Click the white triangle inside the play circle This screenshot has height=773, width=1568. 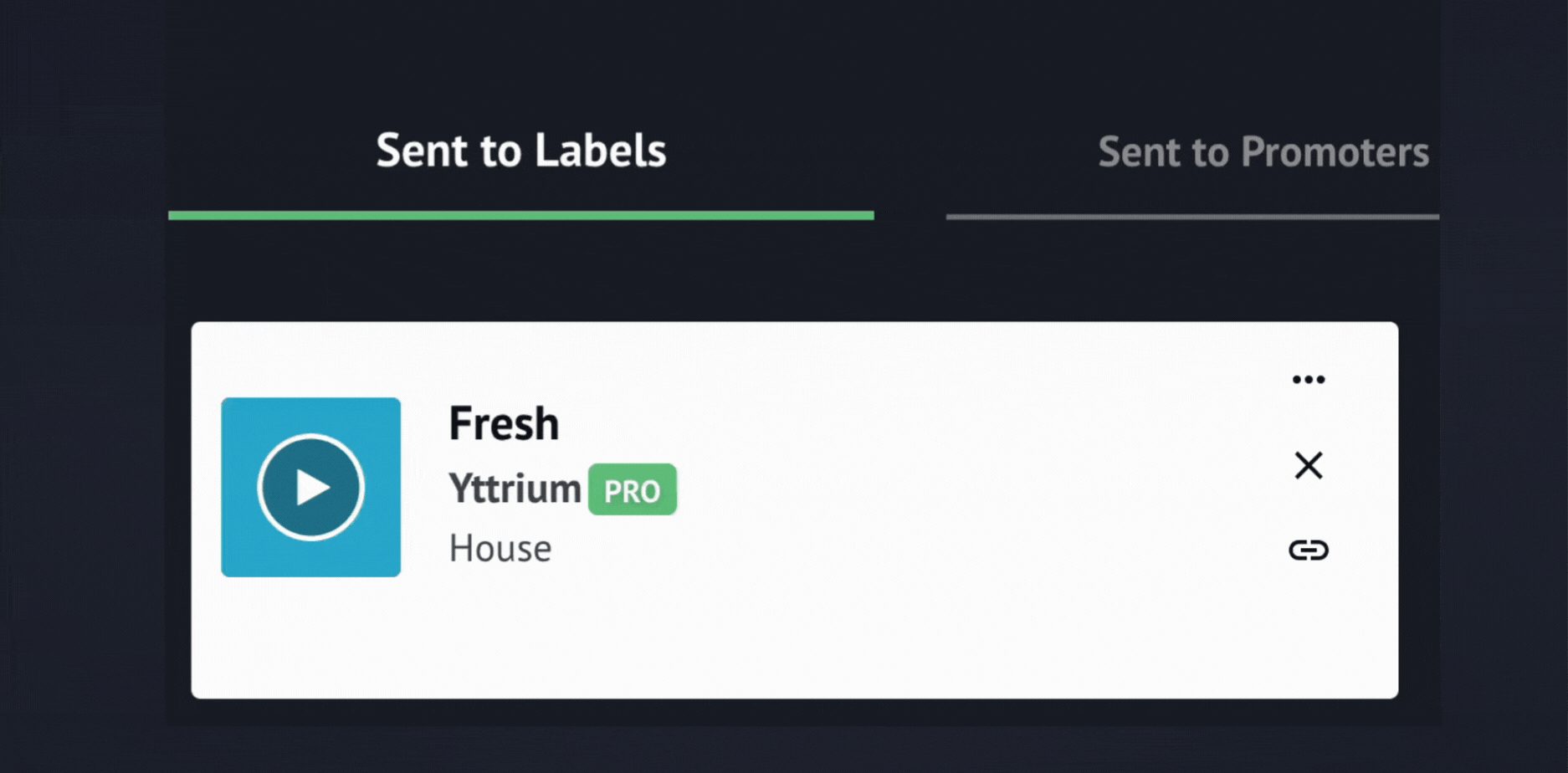(314, 488)
